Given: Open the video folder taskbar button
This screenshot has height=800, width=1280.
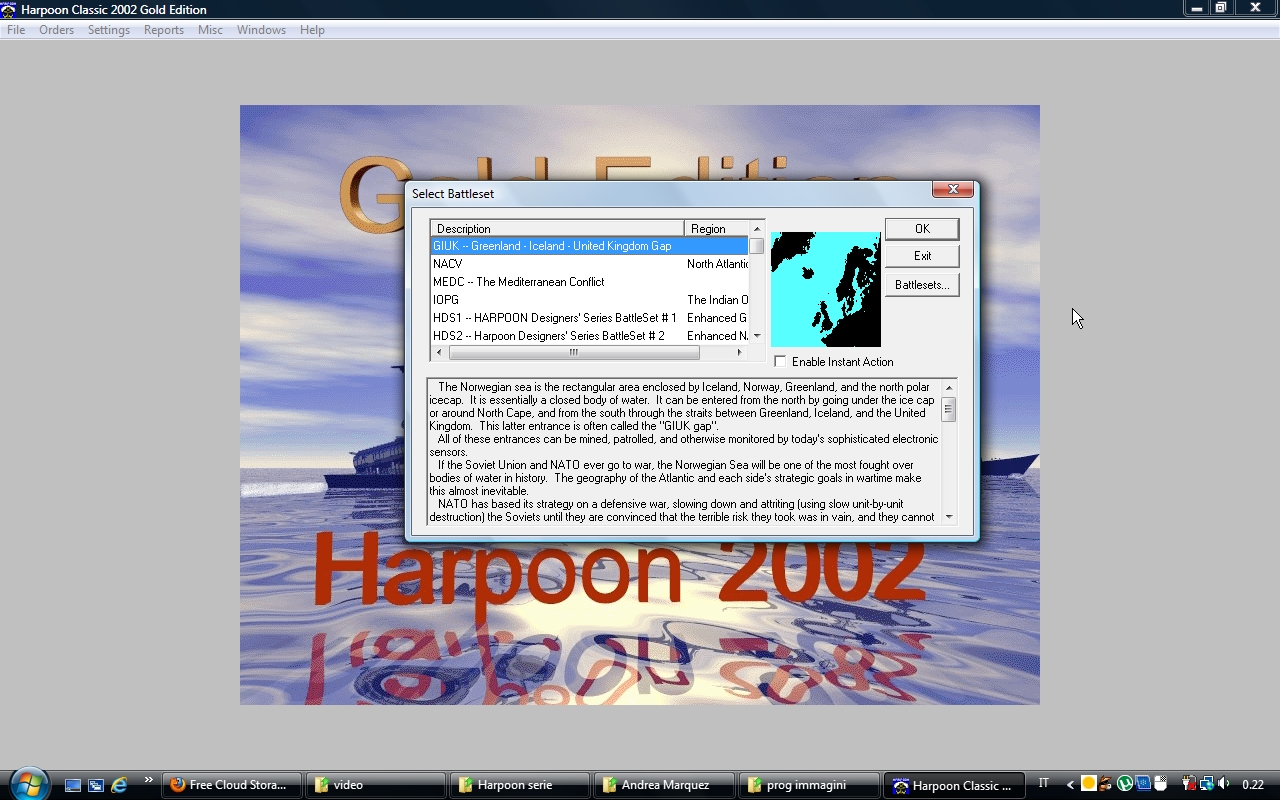Looking at the screenshot, I should tap(376, 785).
